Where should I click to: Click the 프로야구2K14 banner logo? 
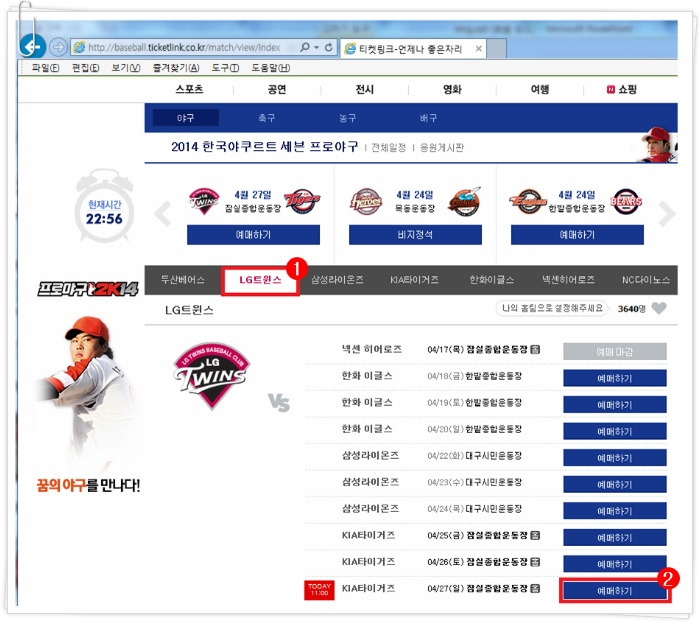(x=88, y=289)
